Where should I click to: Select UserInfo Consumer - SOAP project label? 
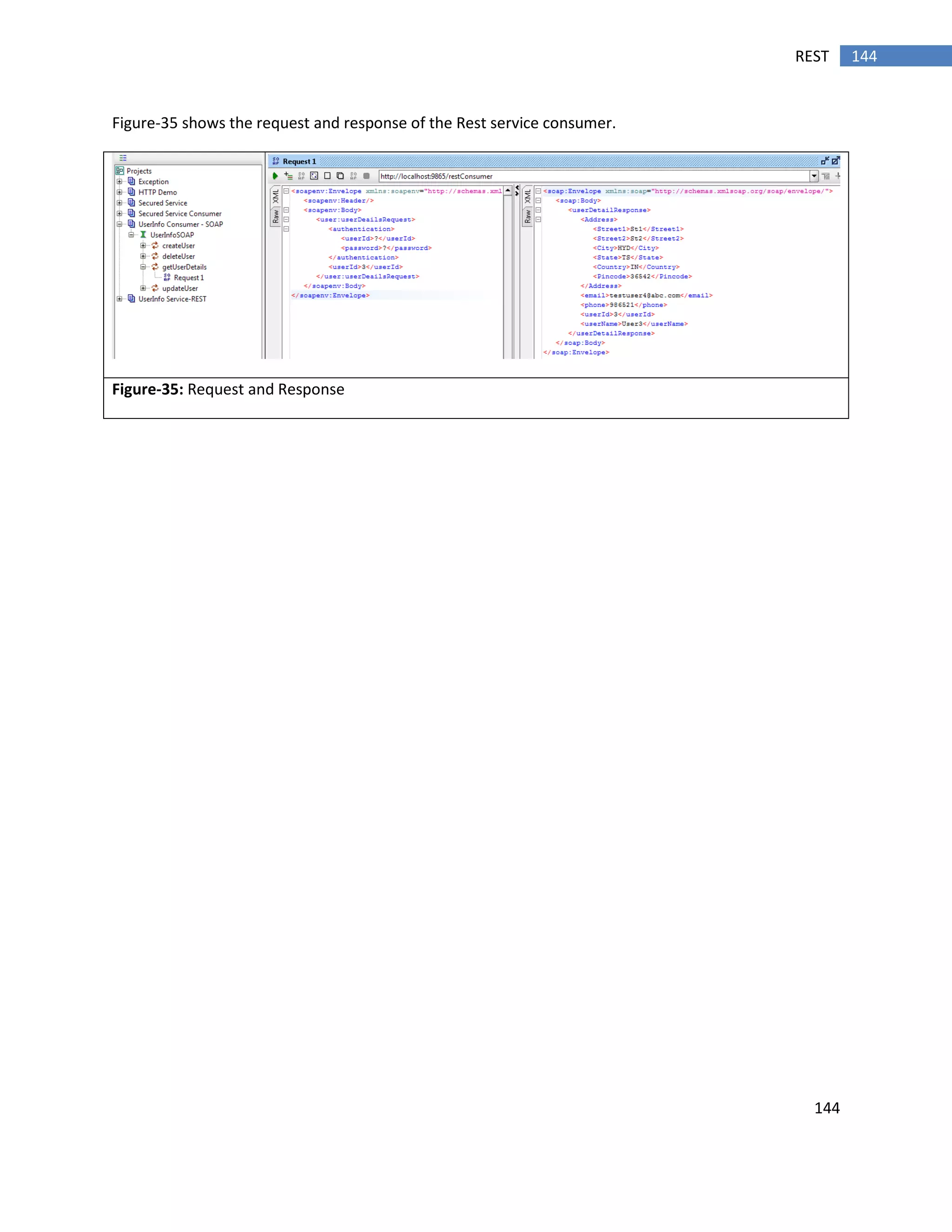[180, 224]
